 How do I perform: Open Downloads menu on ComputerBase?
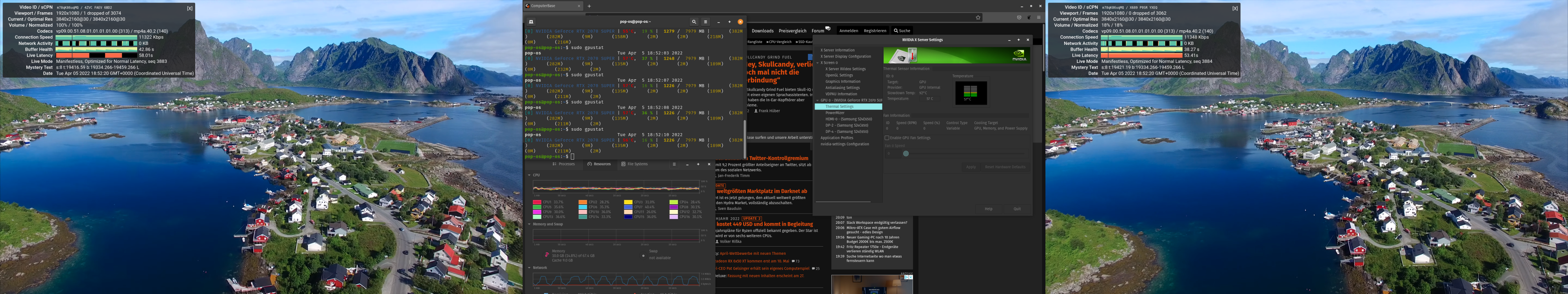pos(762,31)
